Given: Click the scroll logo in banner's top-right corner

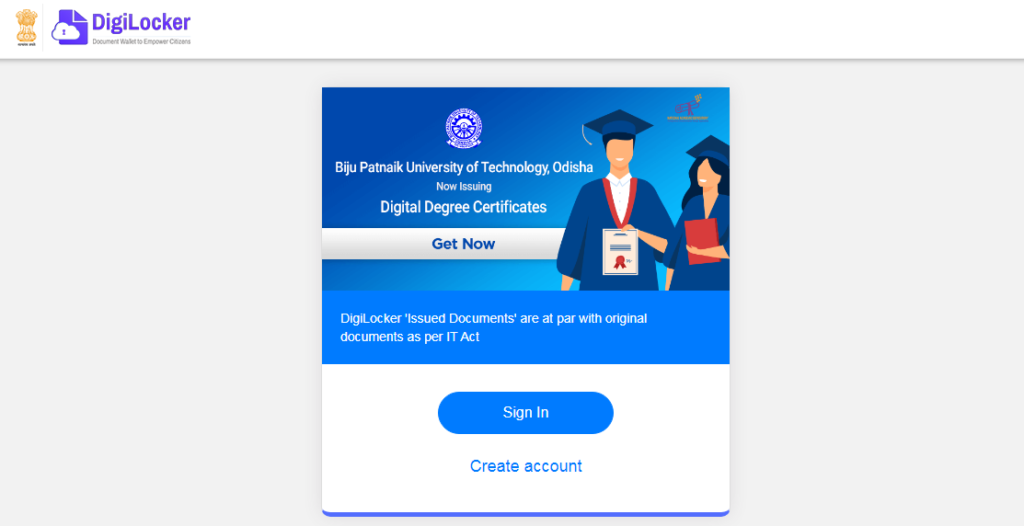Looking at the screenshot, I should tap(688, 107).
